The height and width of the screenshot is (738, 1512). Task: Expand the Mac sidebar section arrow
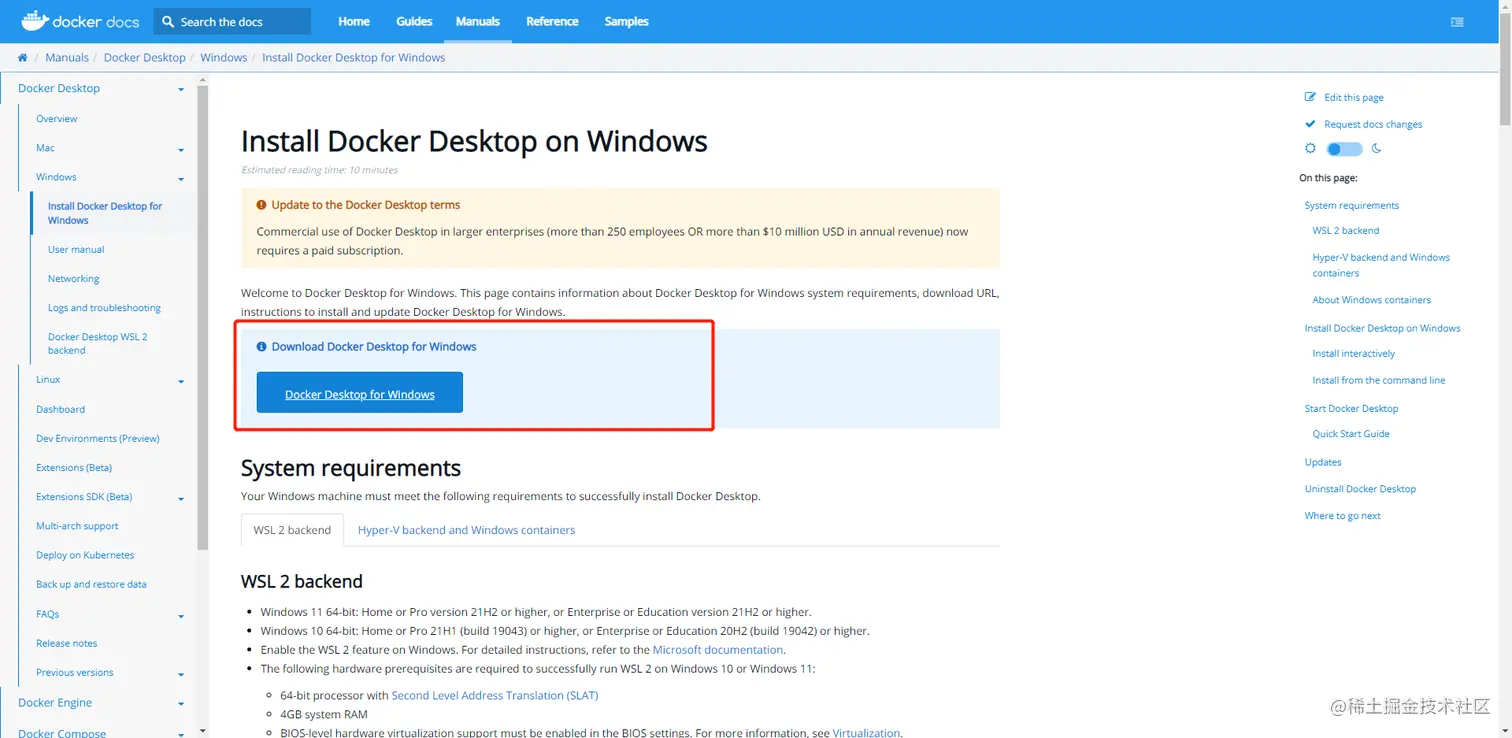(181, 150)
